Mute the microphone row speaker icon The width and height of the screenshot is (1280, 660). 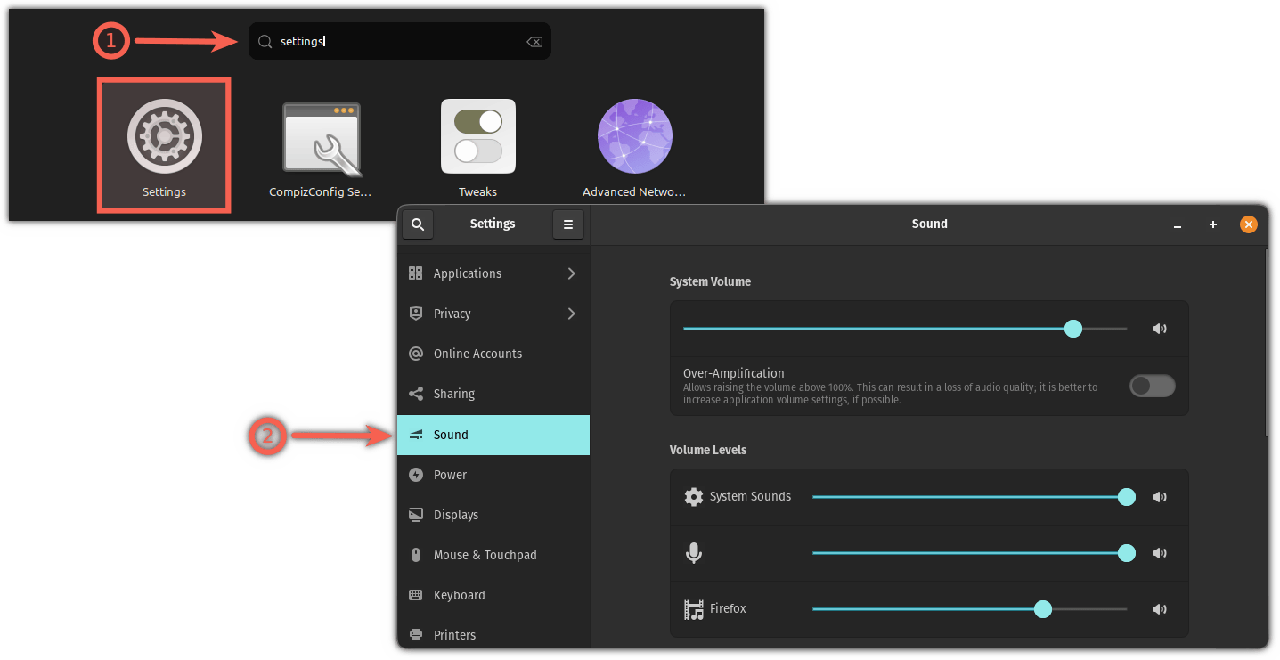click(x=1159, y=553)
